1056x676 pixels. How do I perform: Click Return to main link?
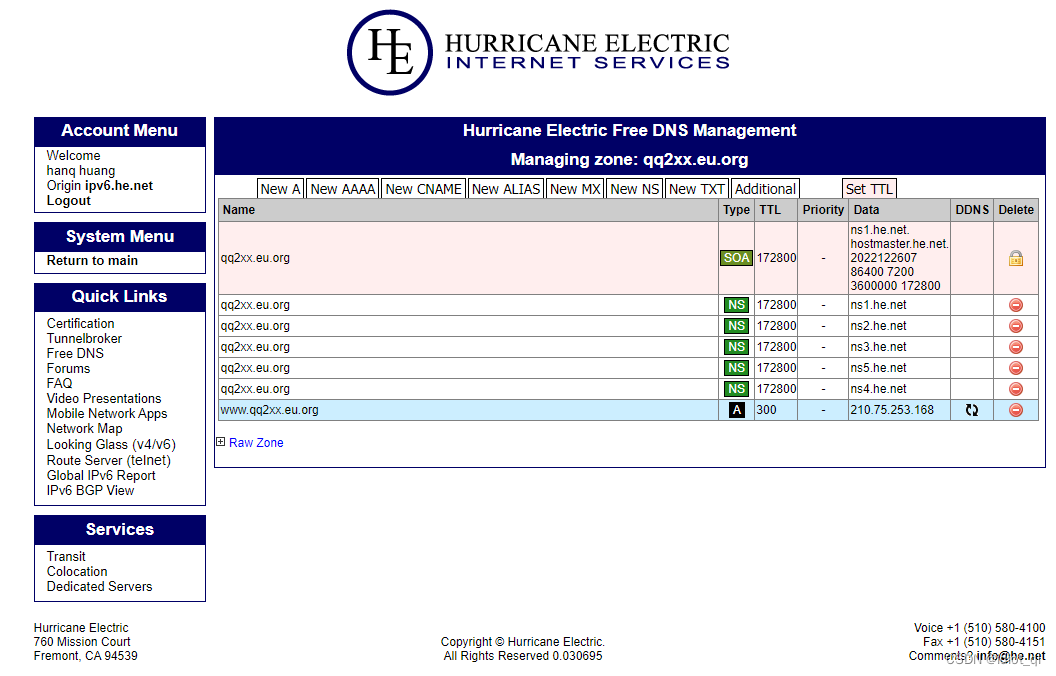pos(92,261)
